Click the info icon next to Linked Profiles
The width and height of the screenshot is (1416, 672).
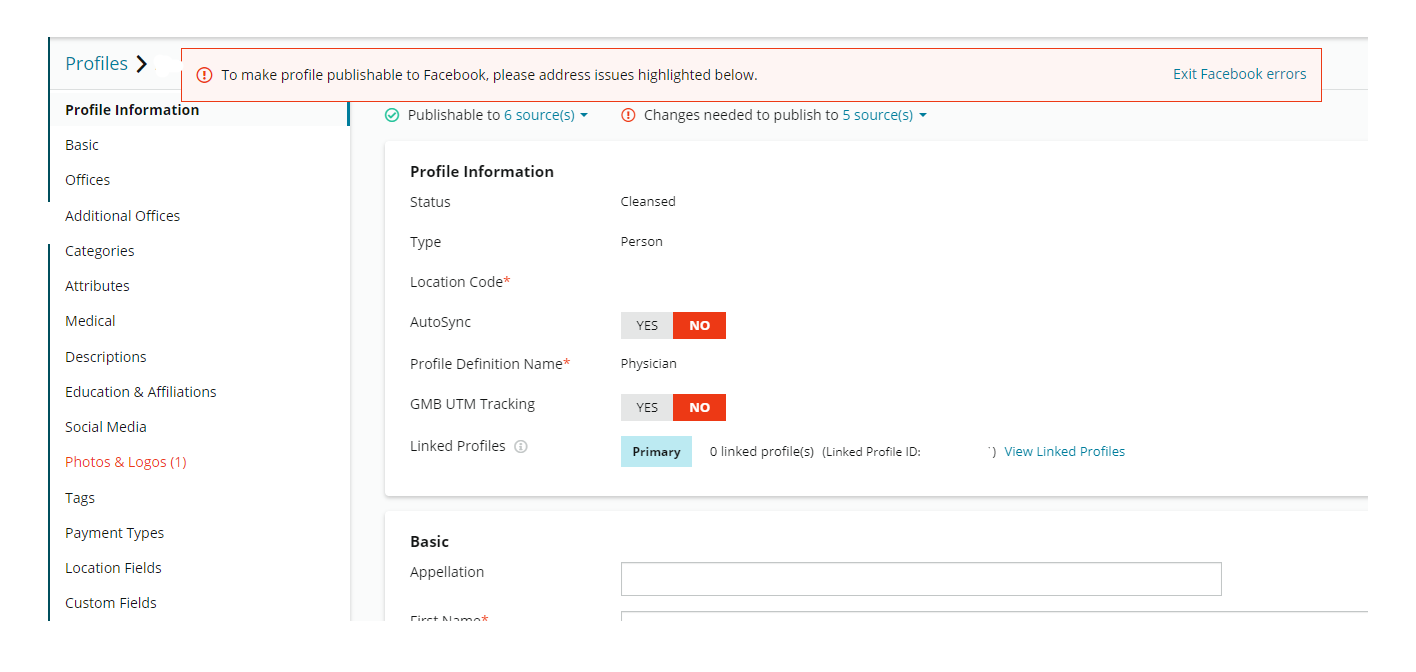(x=520, y=447)
